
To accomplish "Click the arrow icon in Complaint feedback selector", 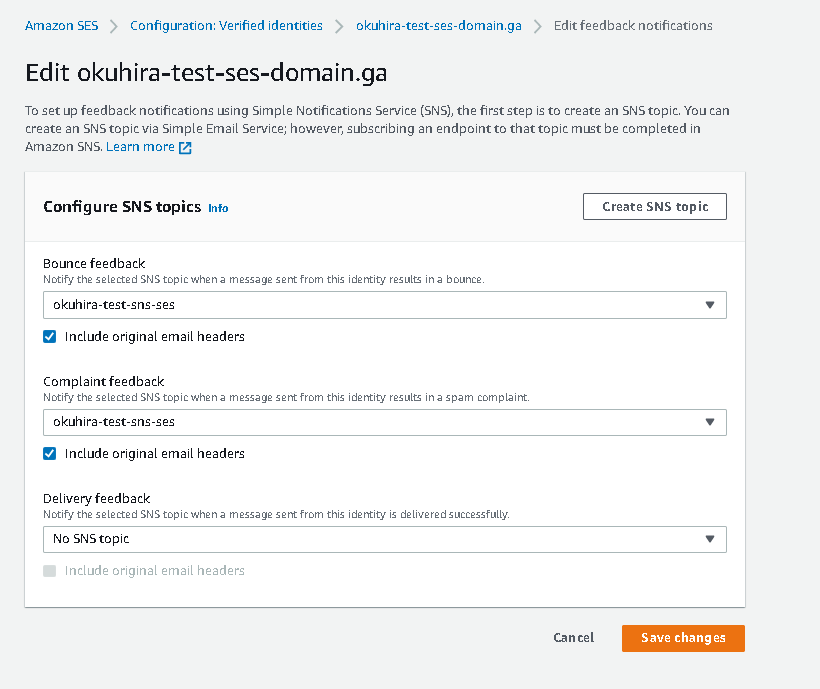I will pos(710,422).
